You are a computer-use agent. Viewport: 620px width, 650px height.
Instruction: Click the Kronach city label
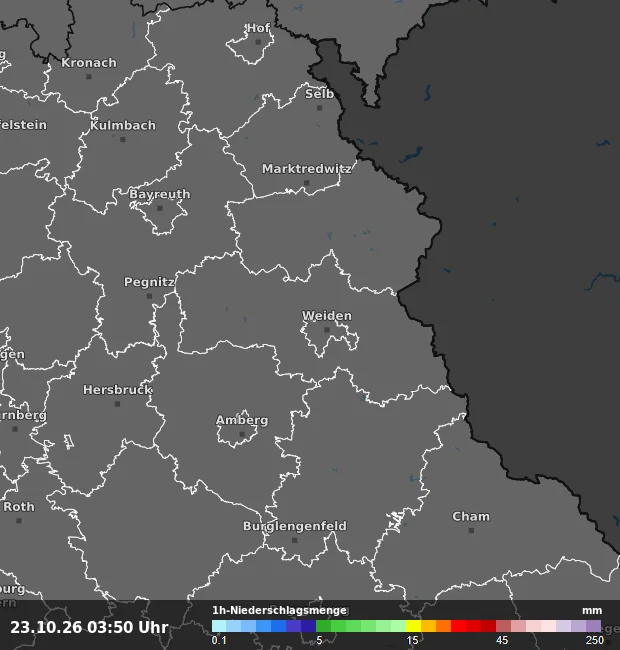[x=89, y=63]
